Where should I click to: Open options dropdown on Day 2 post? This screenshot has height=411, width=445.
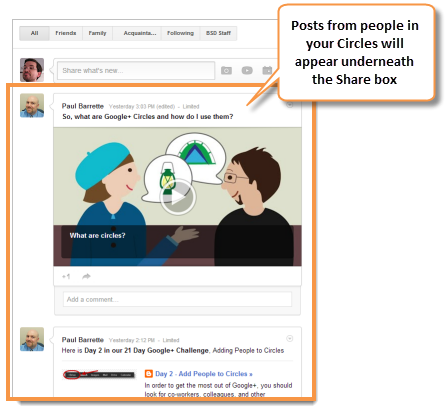290,339
